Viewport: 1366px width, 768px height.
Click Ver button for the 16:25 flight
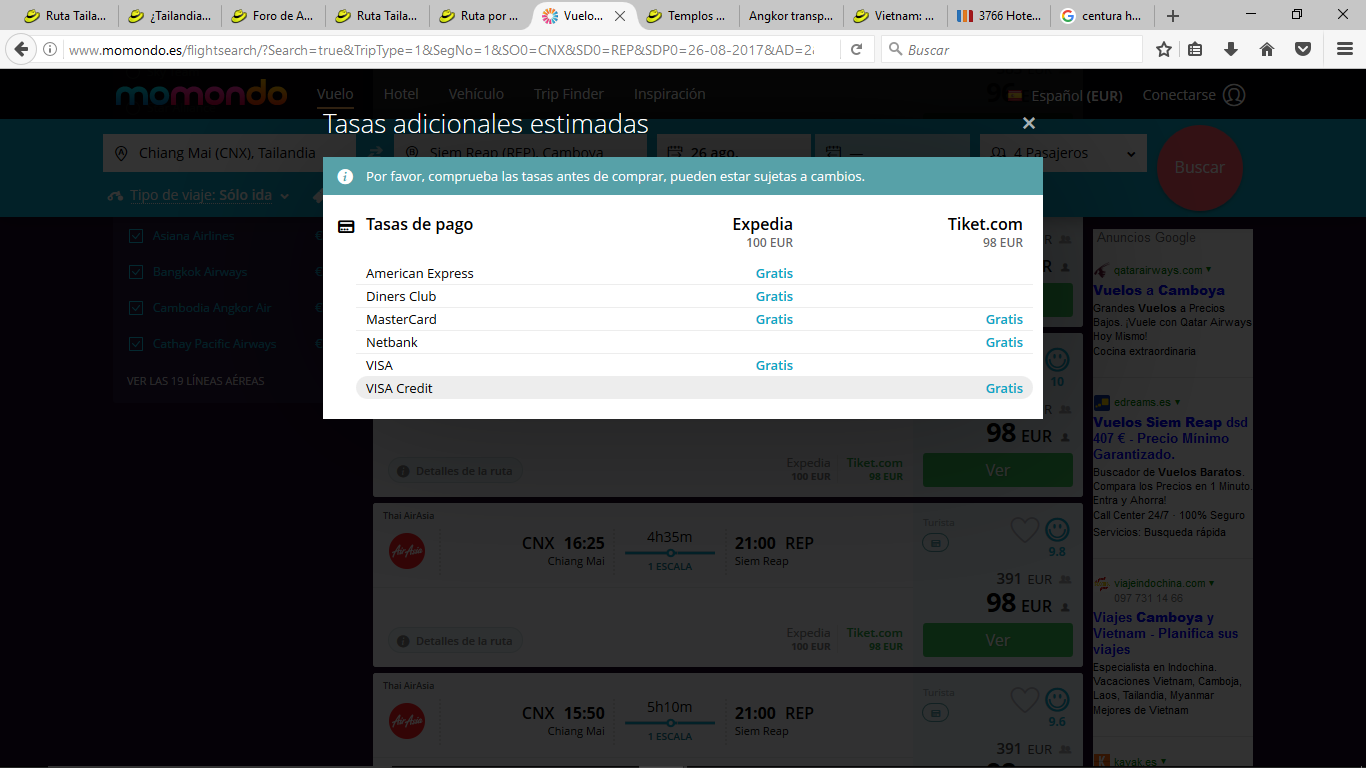[x=997, y=640]
